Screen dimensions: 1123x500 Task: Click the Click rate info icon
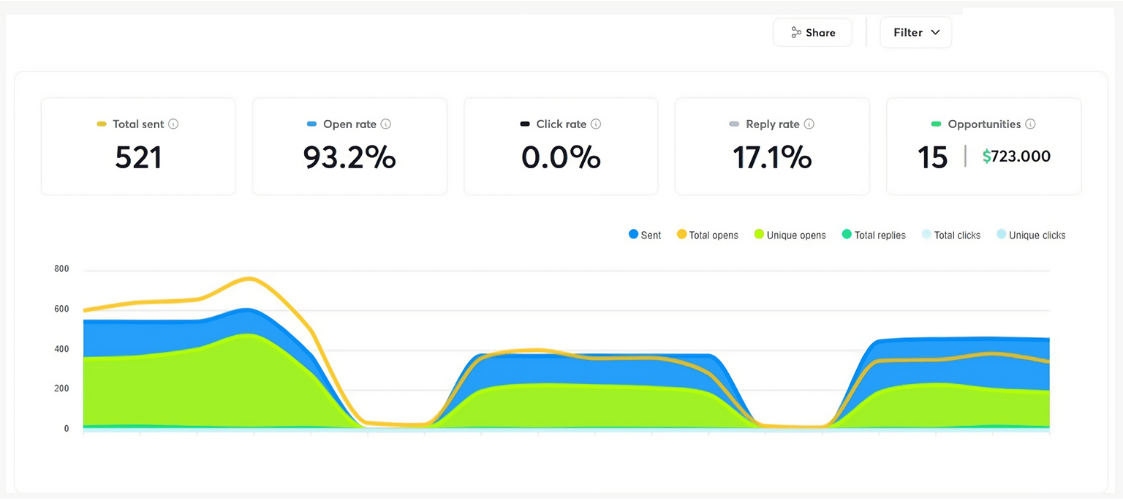pos(596,124)
